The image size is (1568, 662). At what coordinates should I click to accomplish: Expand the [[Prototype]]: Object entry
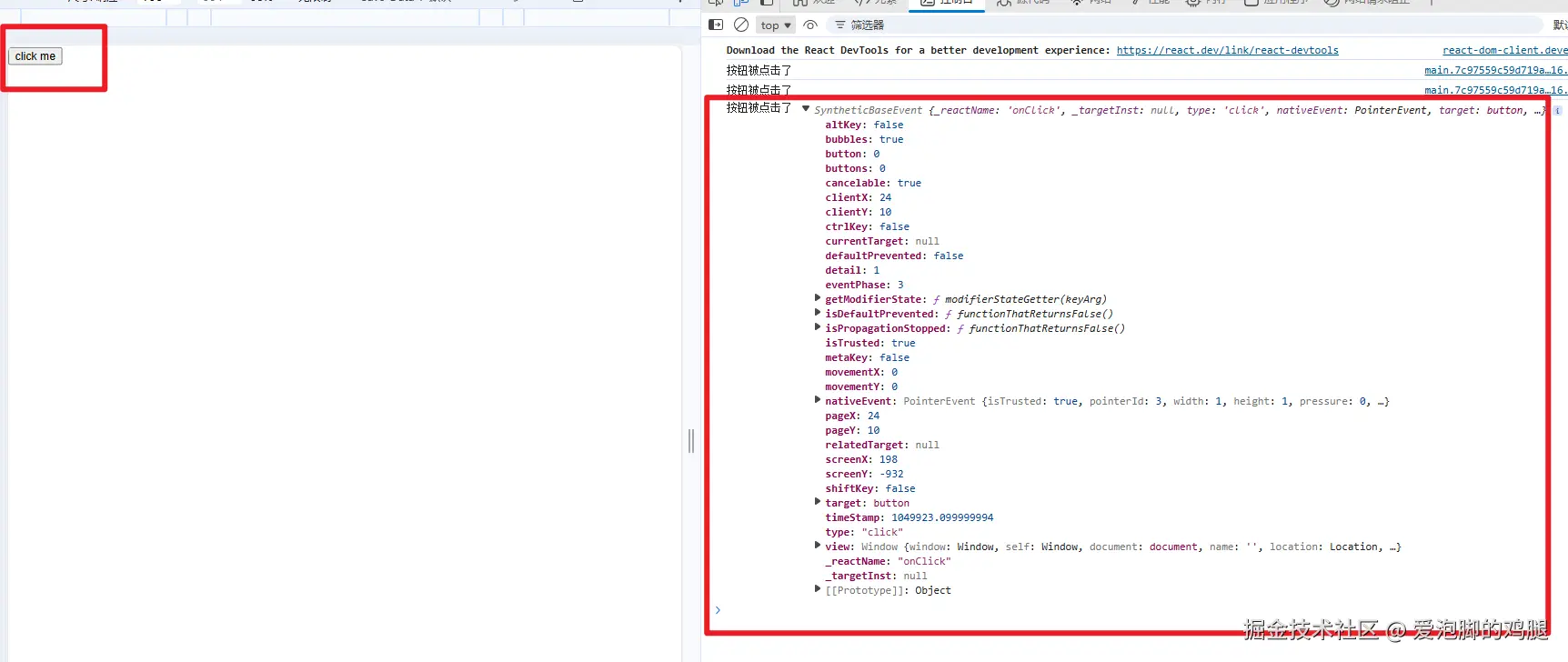click(818, 589)
